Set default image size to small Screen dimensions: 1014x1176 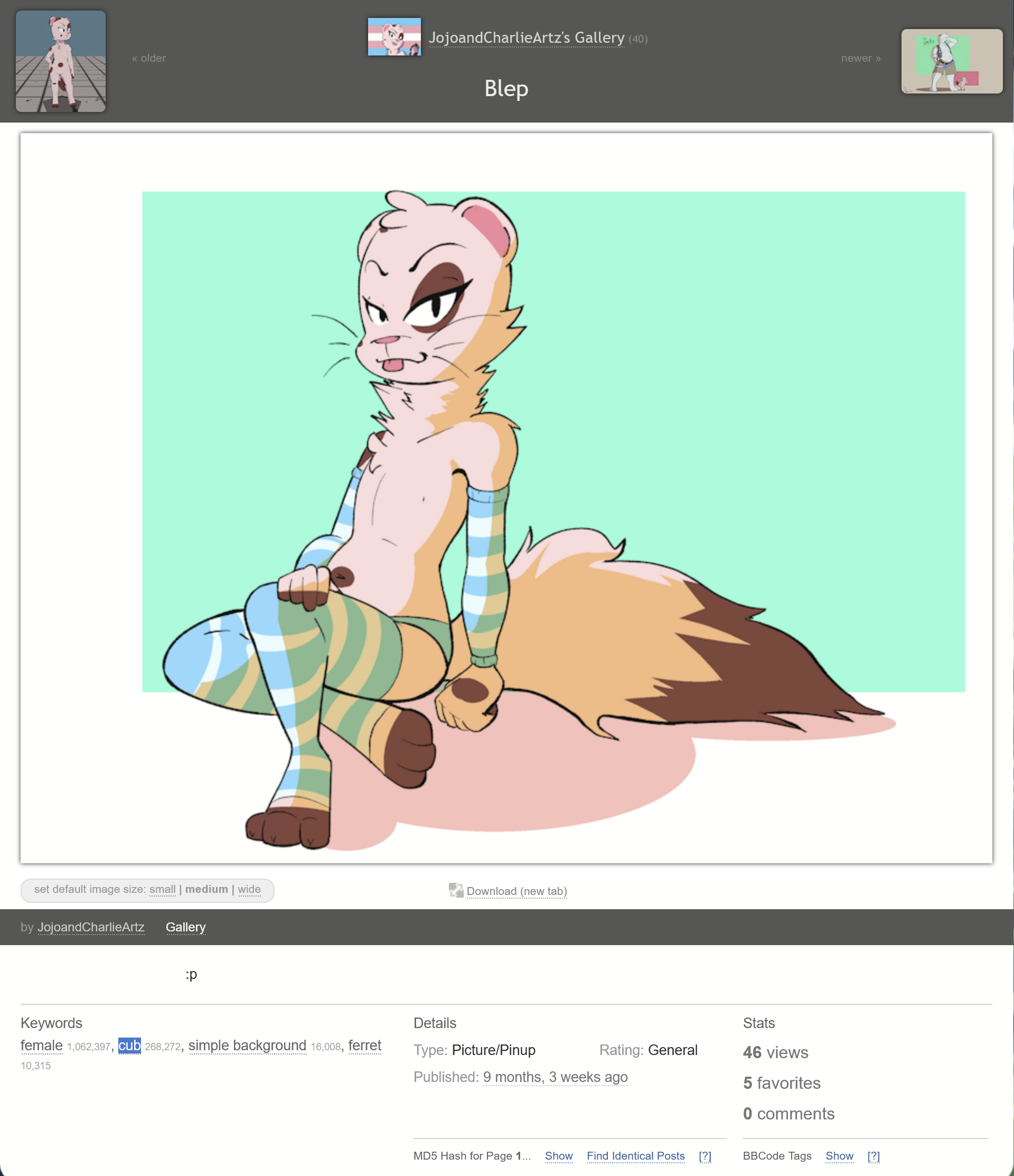pyautogui.click(x=162, y=889)
